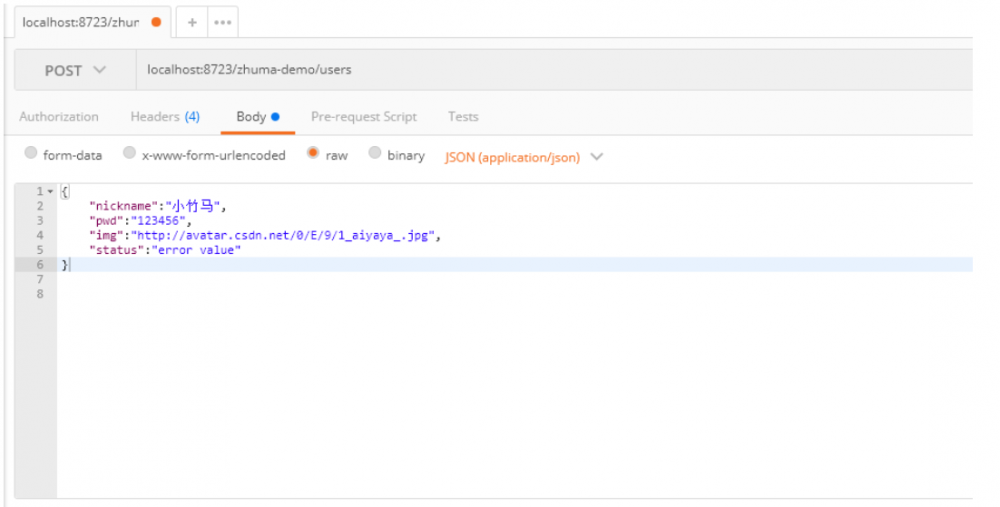Choose the binary radio option
1000x507 pixels.
[x=375, y=152]
